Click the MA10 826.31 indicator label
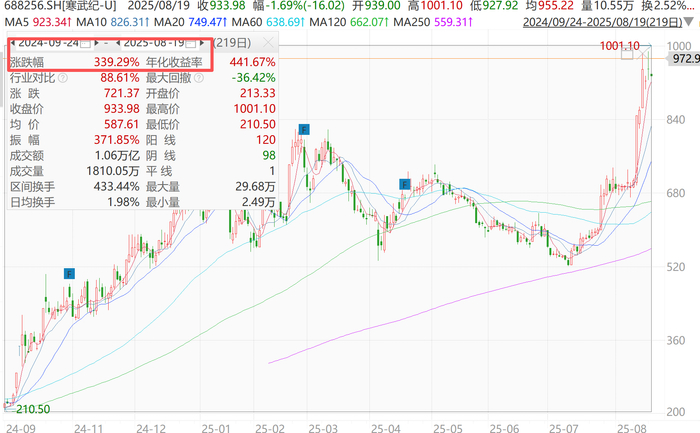The image size is (700, 433). point(113,22)
